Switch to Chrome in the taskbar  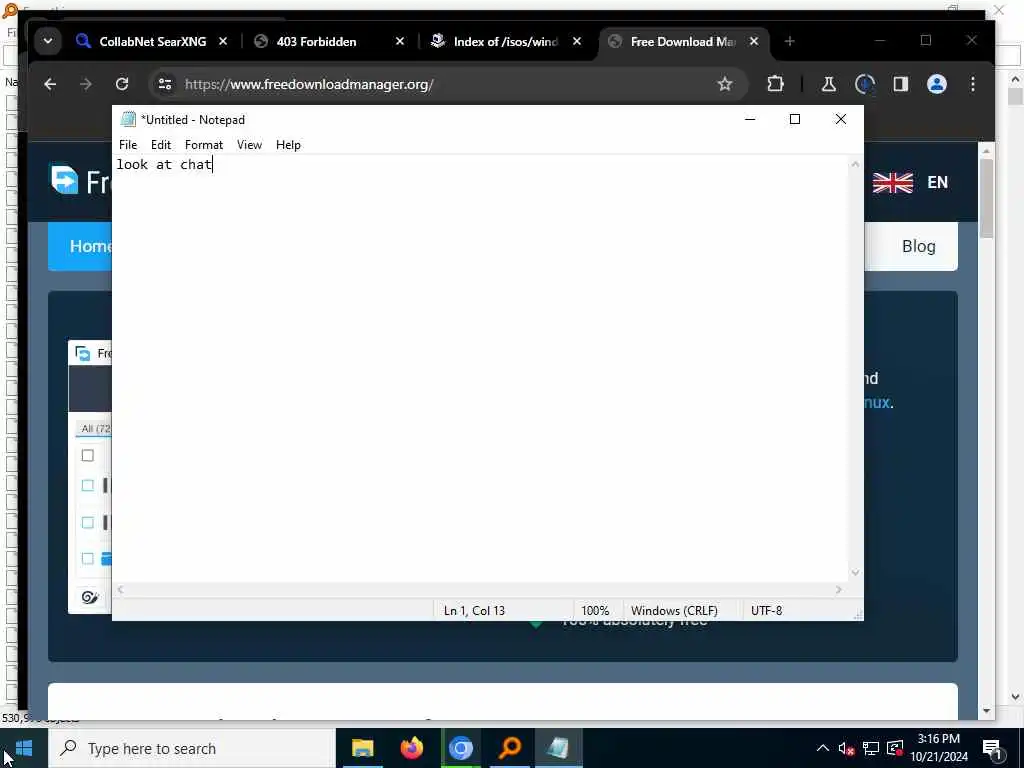coord(460,748)
